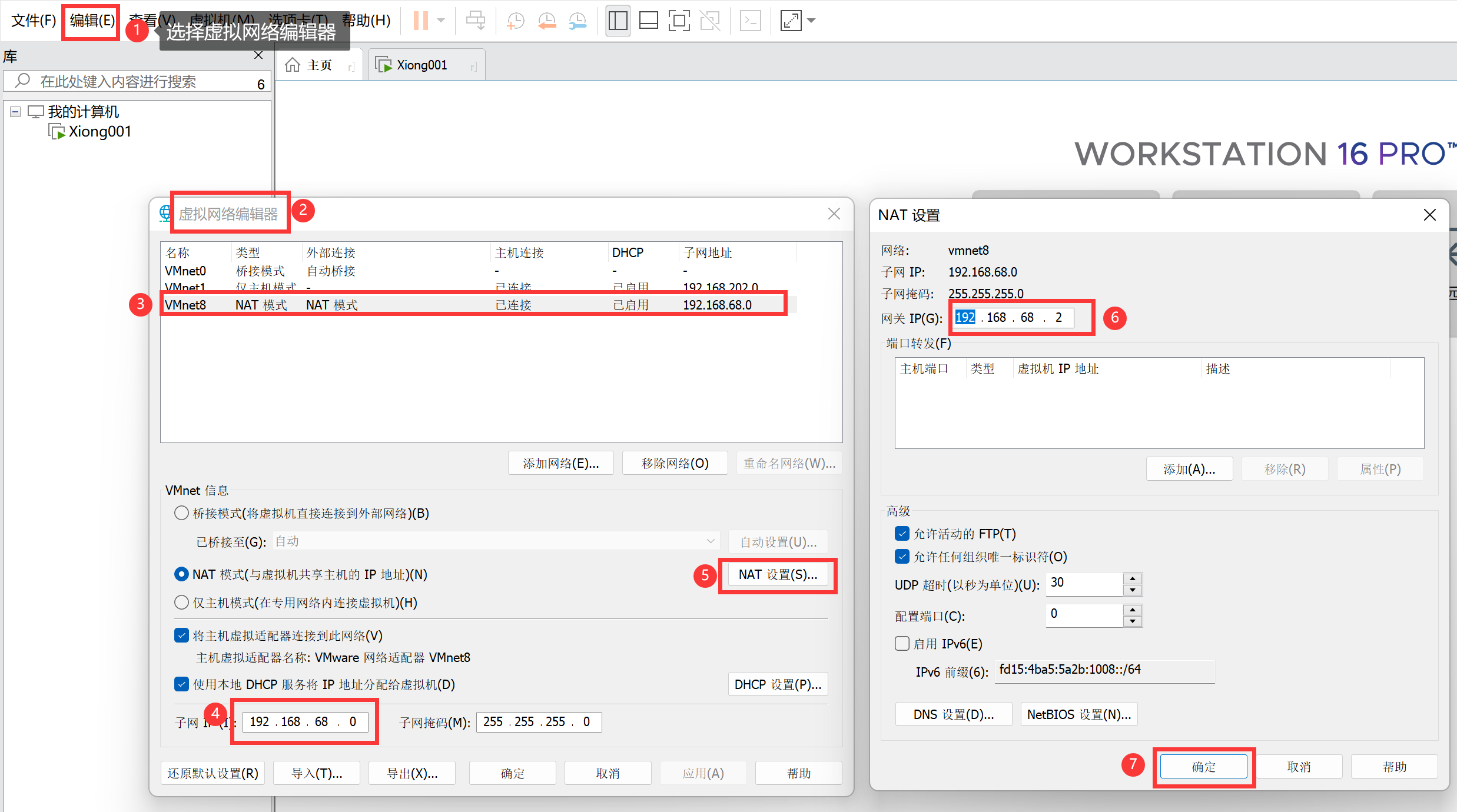Screen dimensions: 1457x812
Task: Click the 导入(T)... button
Action: point(317,773)
